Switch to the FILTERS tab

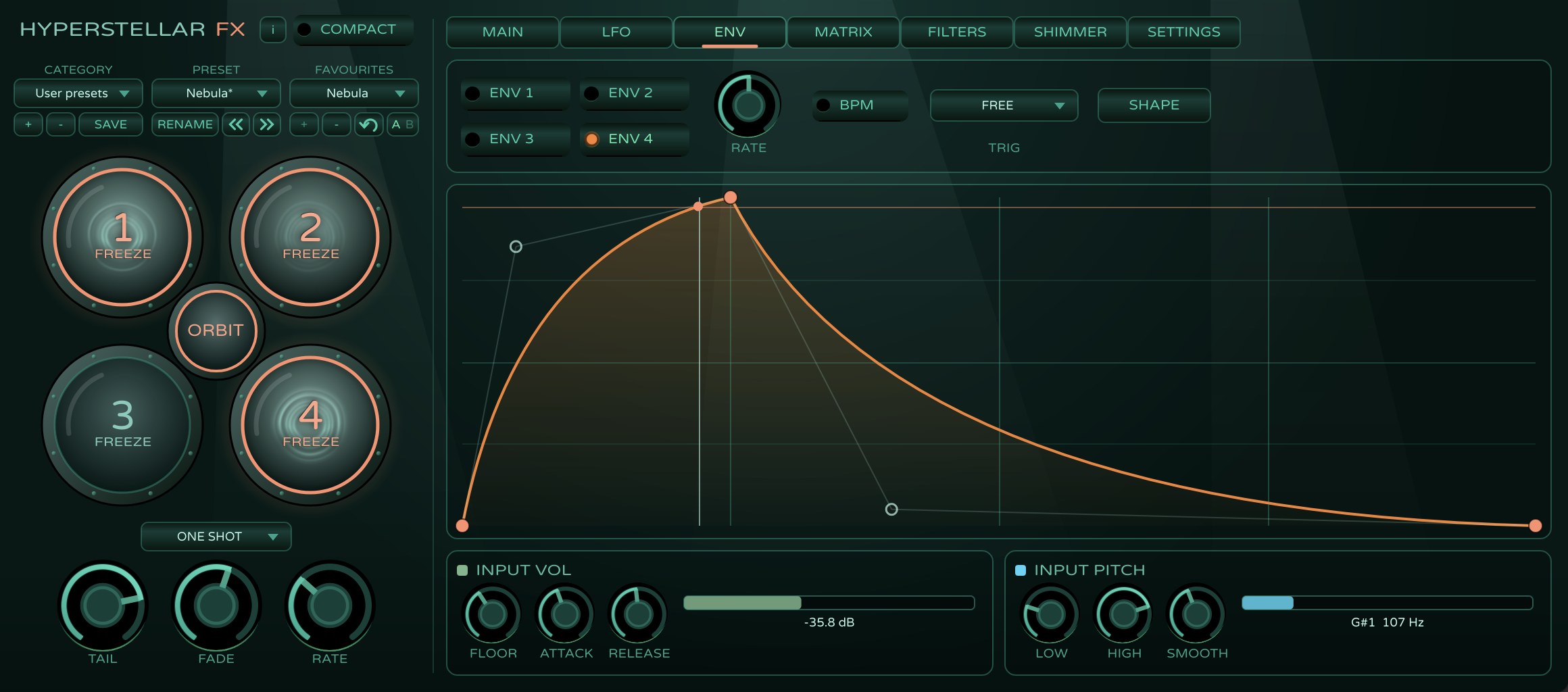pyautogui.click(x=957, y=32)
